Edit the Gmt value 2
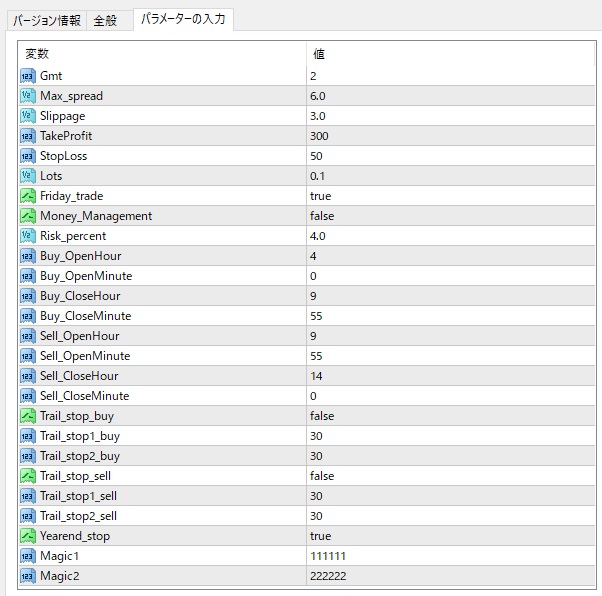Viewport: 602px width, 596px height. [451, 76]
